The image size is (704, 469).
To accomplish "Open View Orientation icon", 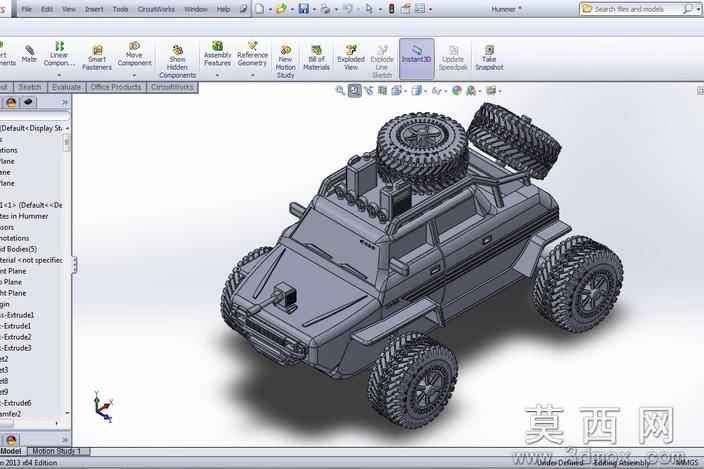I will pyautogui.click(x=396, y=91).
